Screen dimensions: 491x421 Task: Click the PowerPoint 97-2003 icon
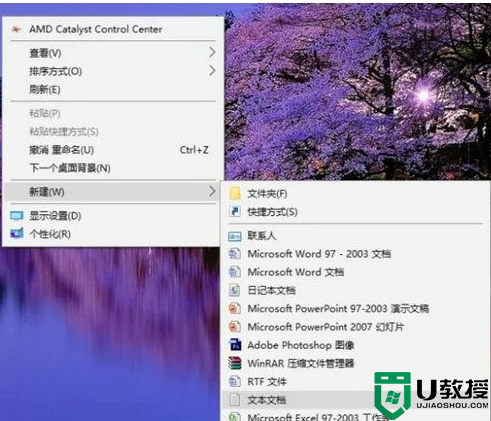click(x=235, y=308)
